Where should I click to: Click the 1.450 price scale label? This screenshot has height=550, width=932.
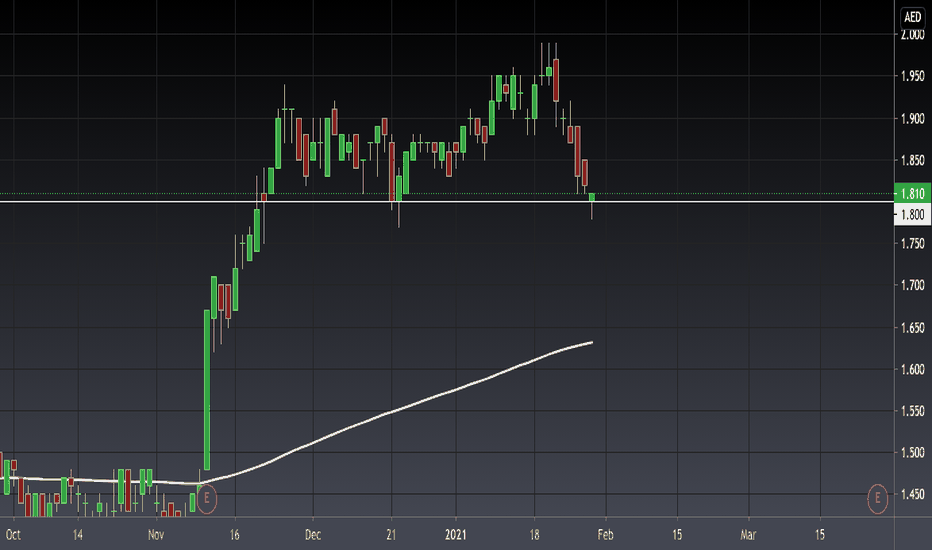click(x=912, y=494)
